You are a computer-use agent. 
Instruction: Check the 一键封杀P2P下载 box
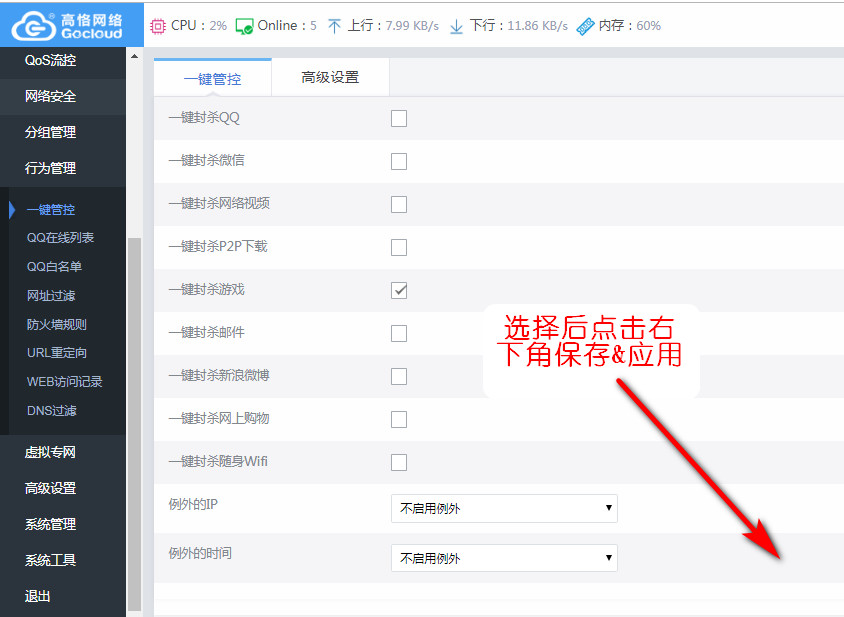click(399, 248)
